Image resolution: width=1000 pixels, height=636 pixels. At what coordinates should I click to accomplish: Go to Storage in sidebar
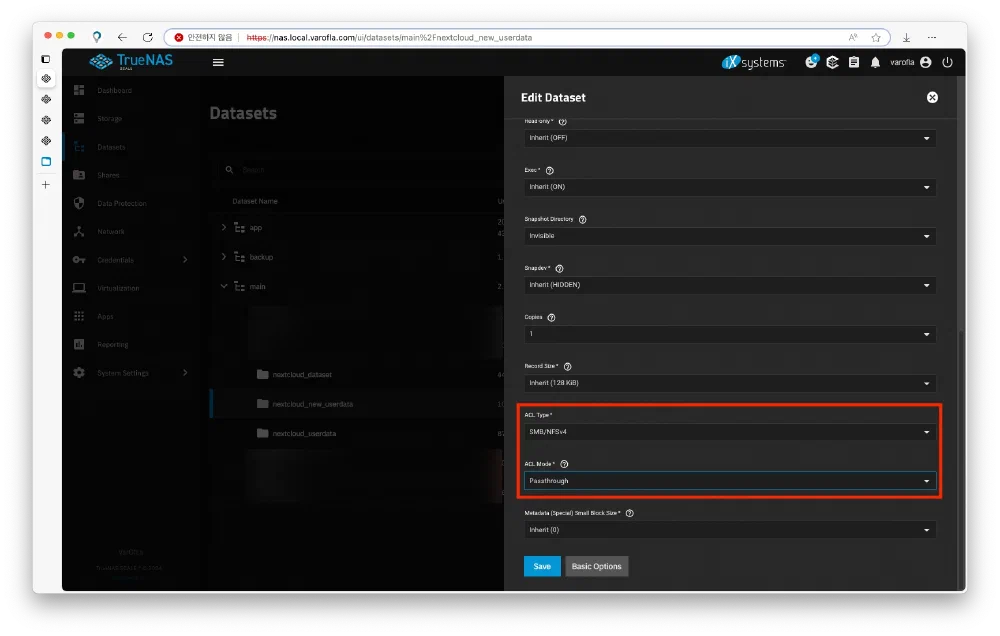point(110,119)
